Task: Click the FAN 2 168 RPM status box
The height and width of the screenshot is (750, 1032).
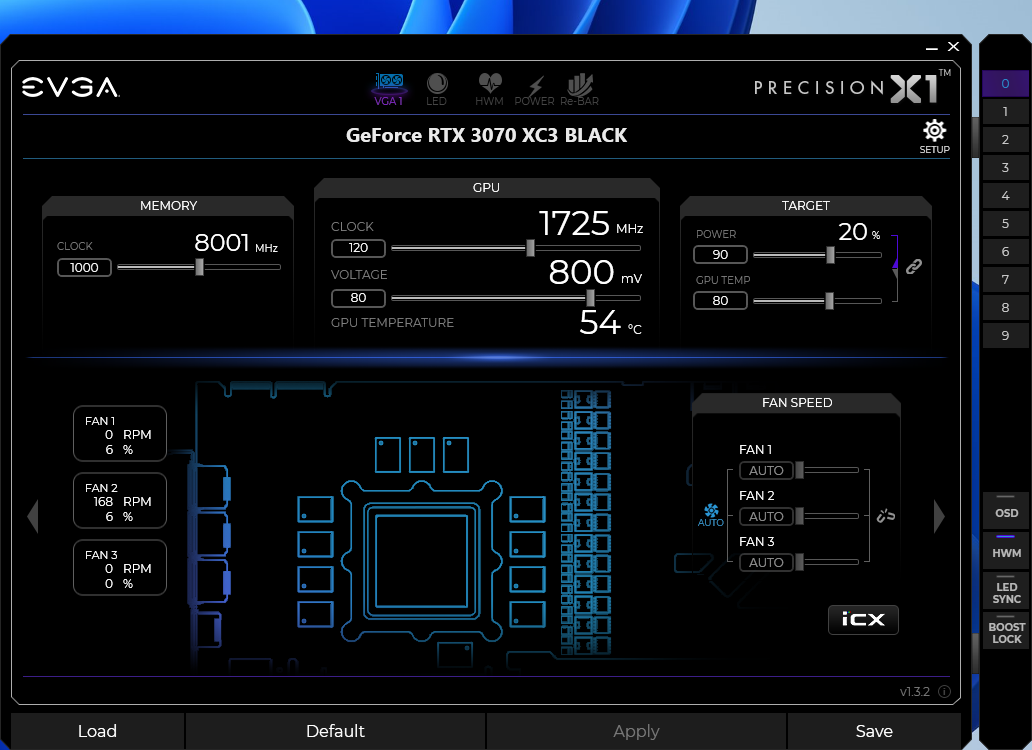Action: (120, 501)
